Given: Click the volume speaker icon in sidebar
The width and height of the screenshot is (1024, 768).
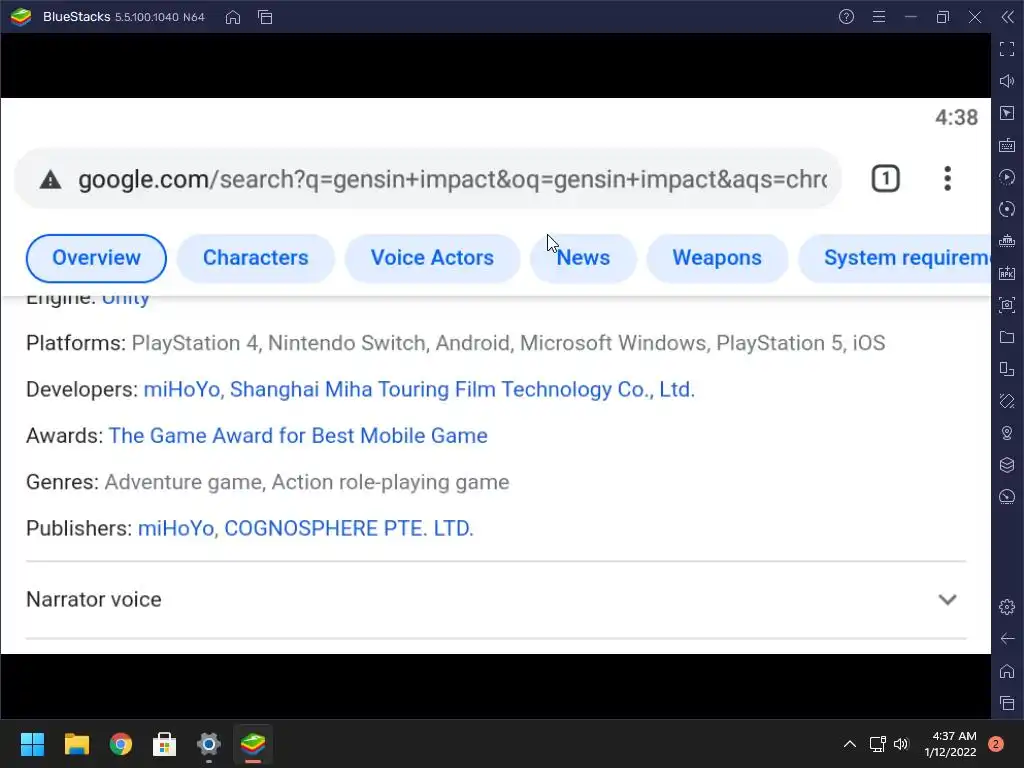Looking at the screenshot, I should click(1007, 81).
